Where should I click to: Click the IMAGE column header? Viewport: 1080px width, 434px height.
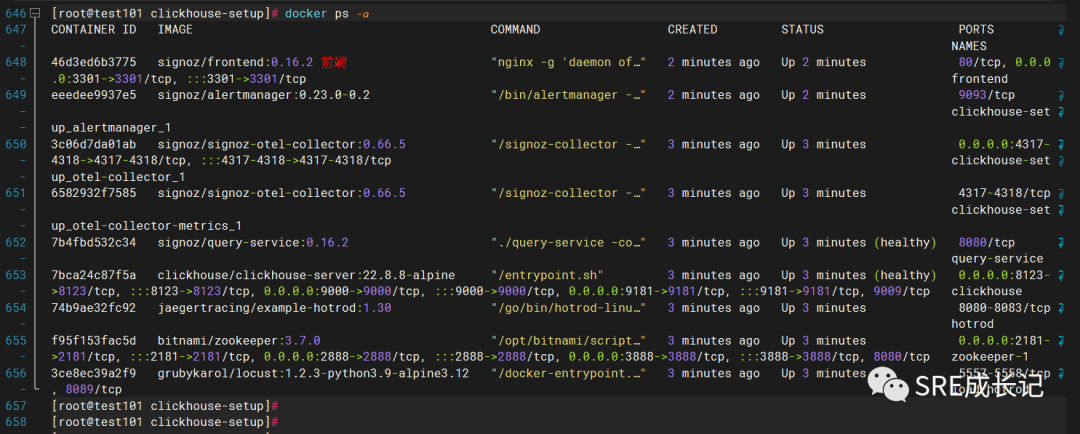point(175,30)
